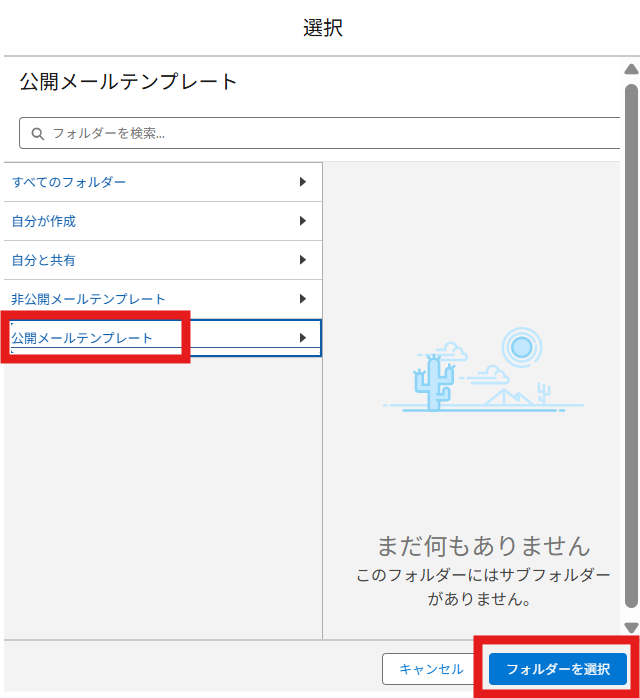Screen dimensions: 640x698
Task: Select the 自分が作成 folder
Action: 44,221
